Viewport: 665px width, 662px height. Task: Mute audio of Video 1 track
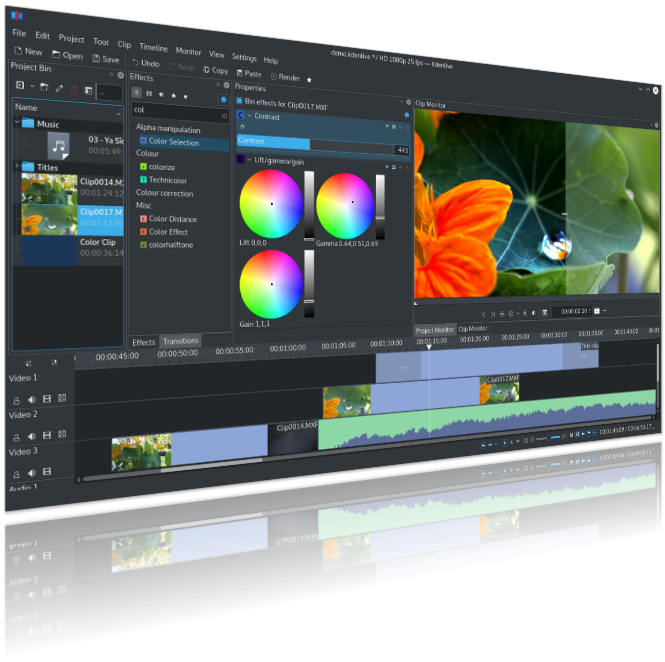[32, 399]
